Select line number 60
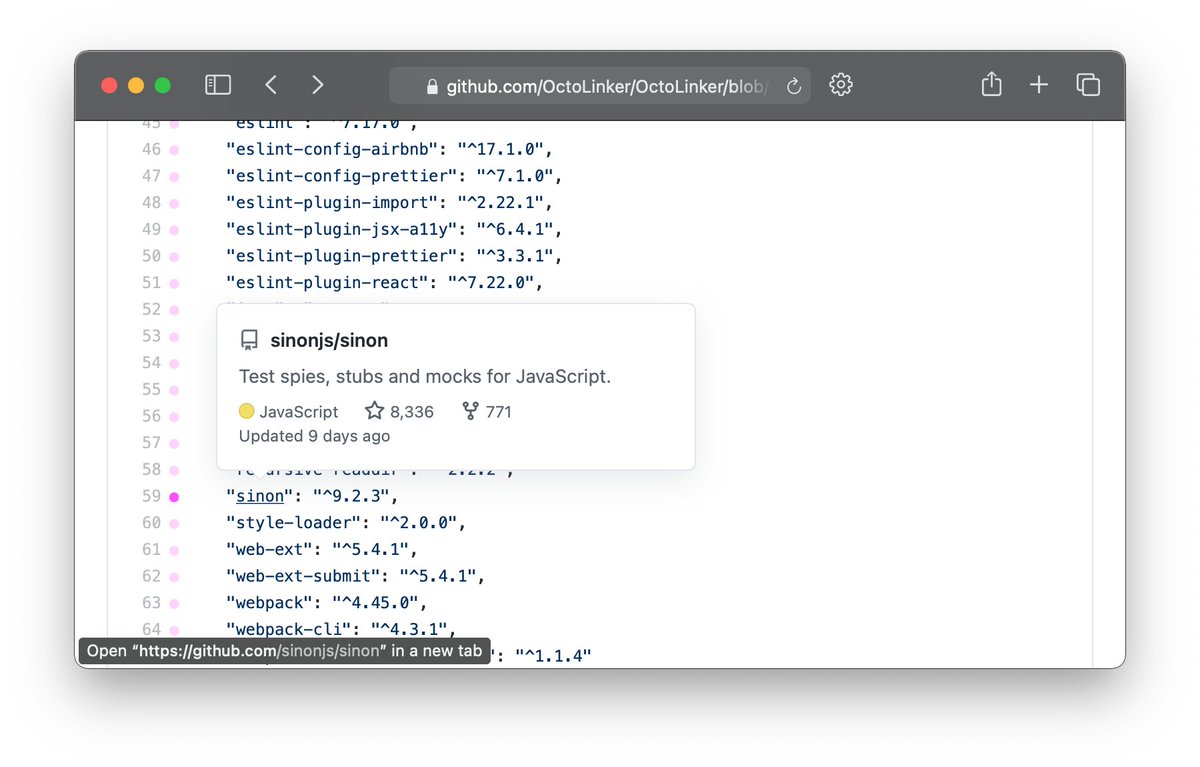This screenshot has width=1200, height=767. pyautogui.click(x=151, y=522)
